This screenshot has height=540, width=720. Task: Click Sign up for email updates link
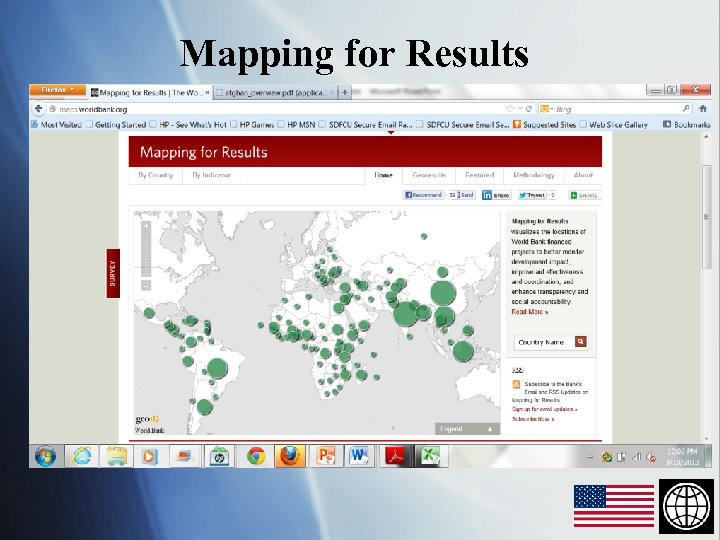[545, 409]
